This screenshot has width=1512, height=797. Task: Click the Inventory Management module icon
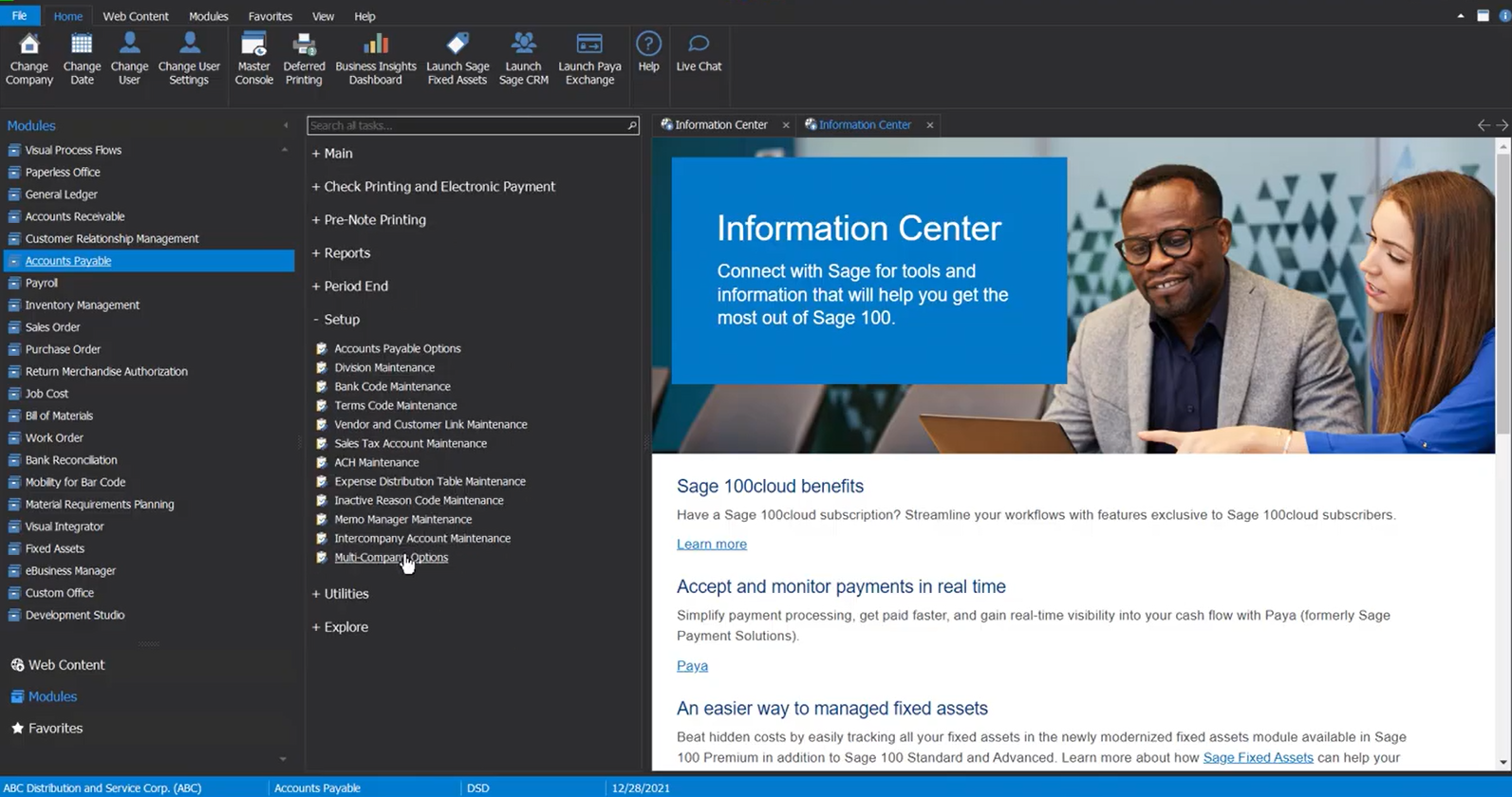[x=14, y=305]
